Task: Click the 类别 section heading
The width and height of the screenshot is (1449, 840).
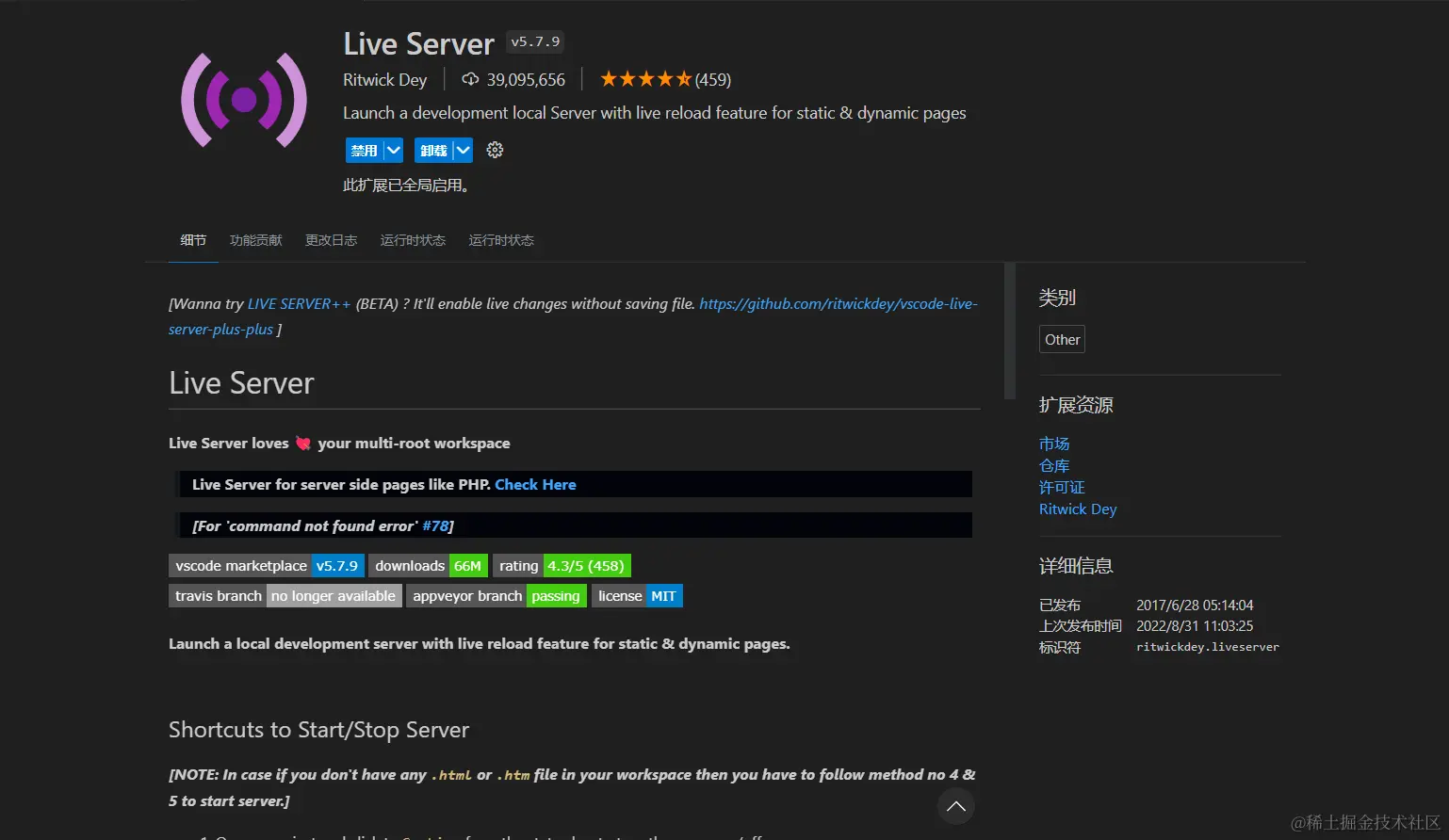Action: [x=1057, y=298]
